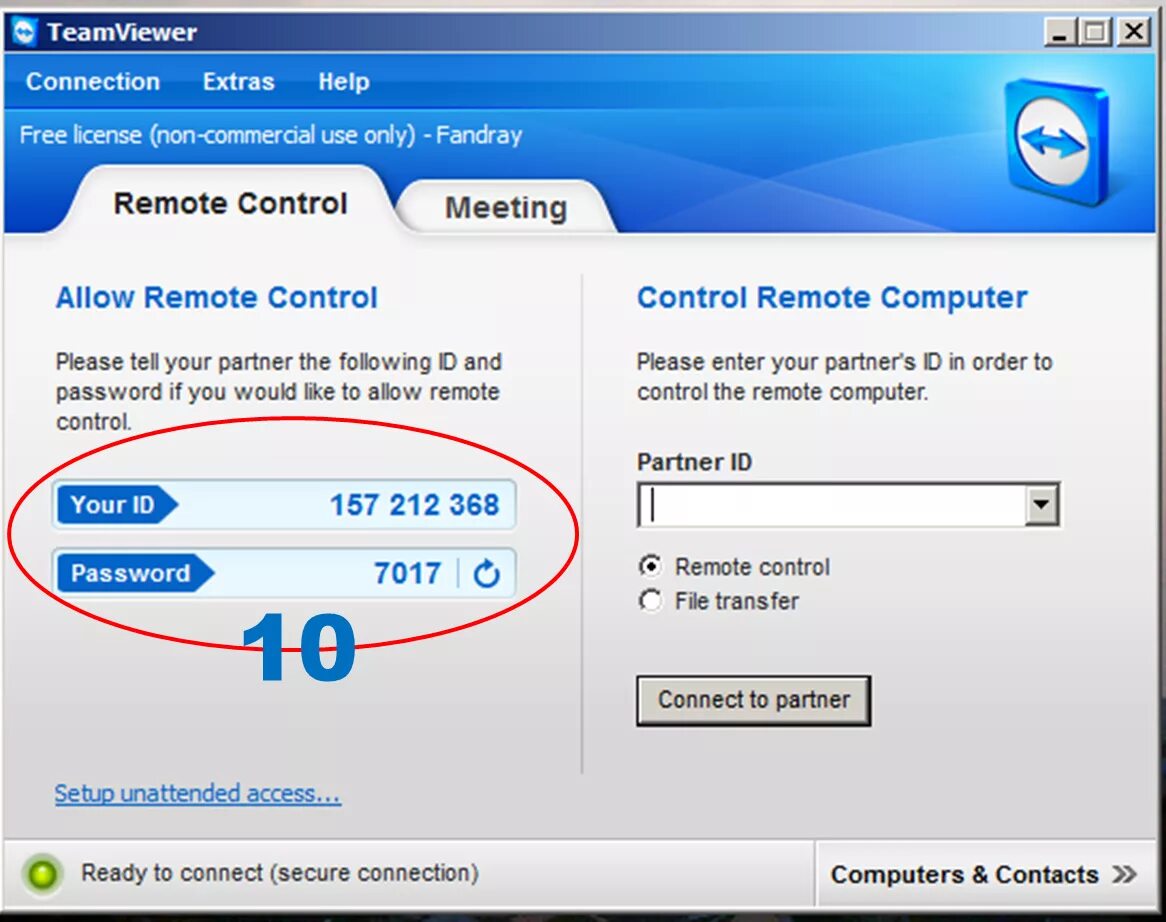Select the Remote control radio option

[x=651, y=567]
